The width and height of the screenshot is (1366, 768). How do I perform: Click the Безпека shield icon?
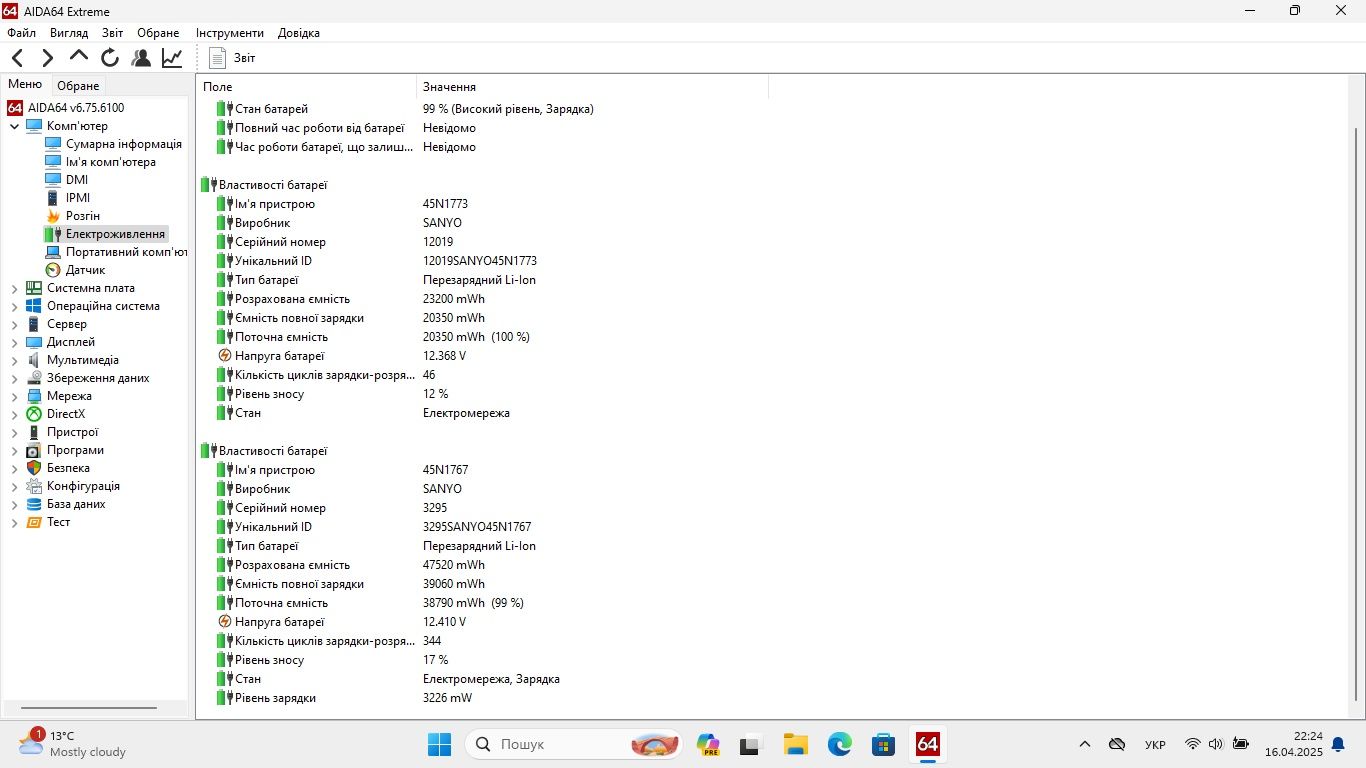pos(34,468)
